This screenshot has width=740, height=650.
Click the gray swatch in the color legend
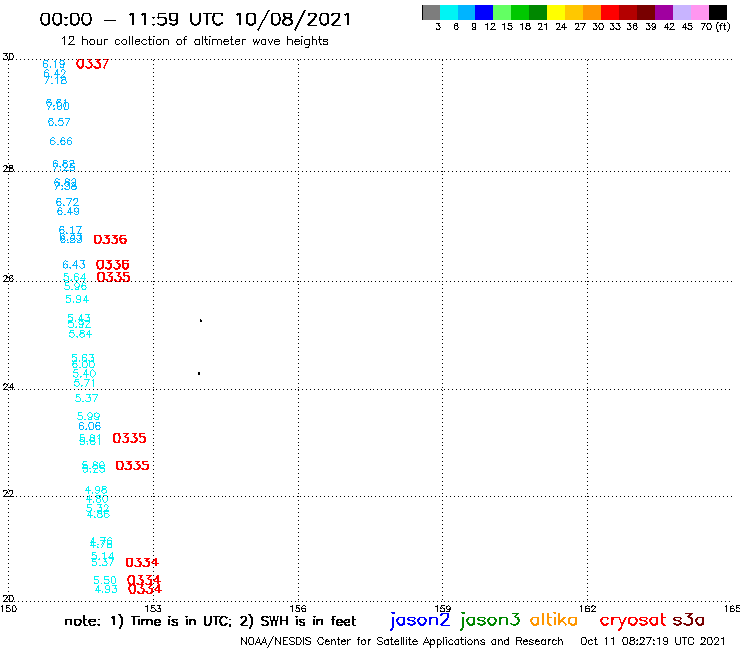coord(431,12)
